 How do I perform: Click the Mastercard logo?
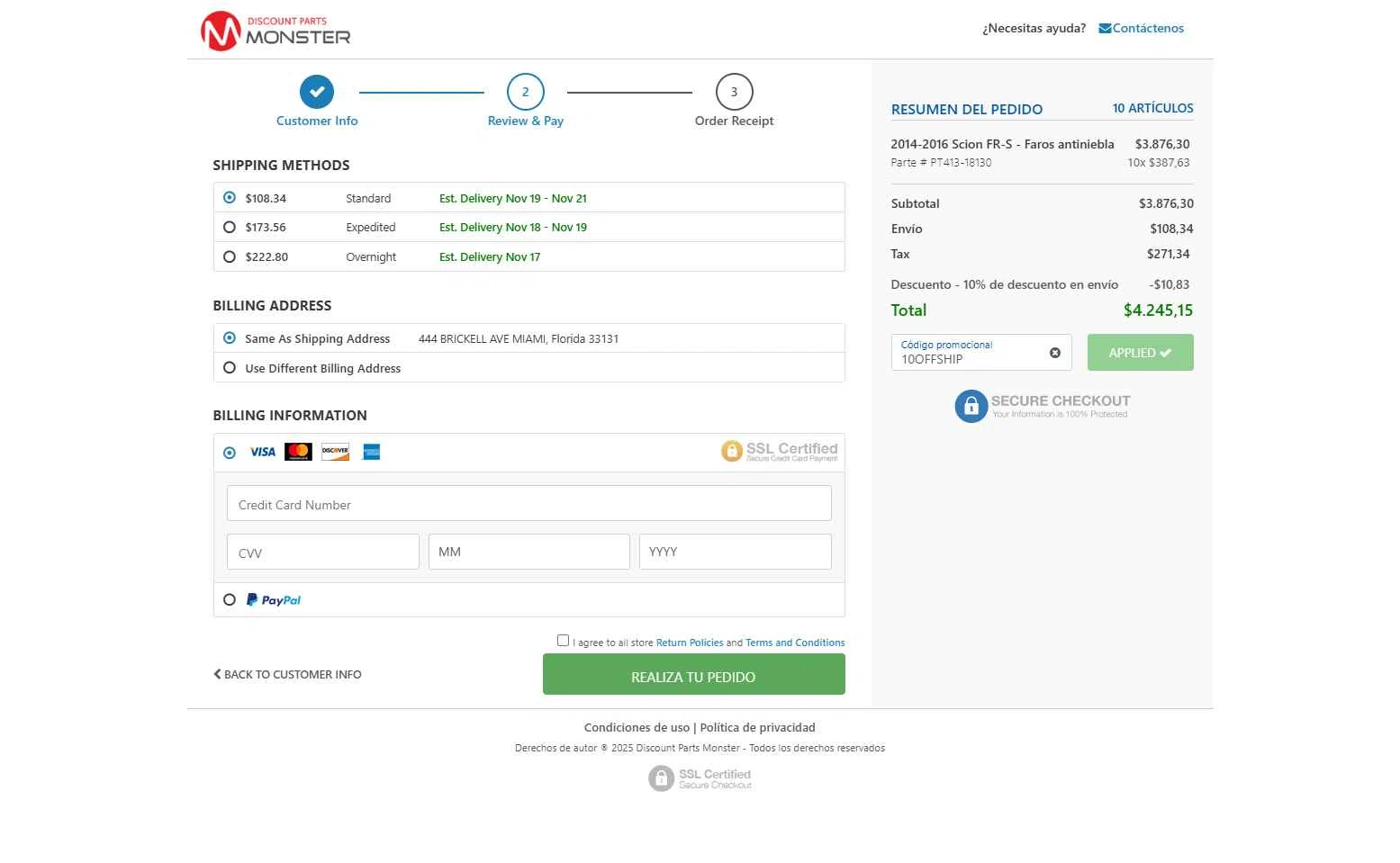point(298,452)
